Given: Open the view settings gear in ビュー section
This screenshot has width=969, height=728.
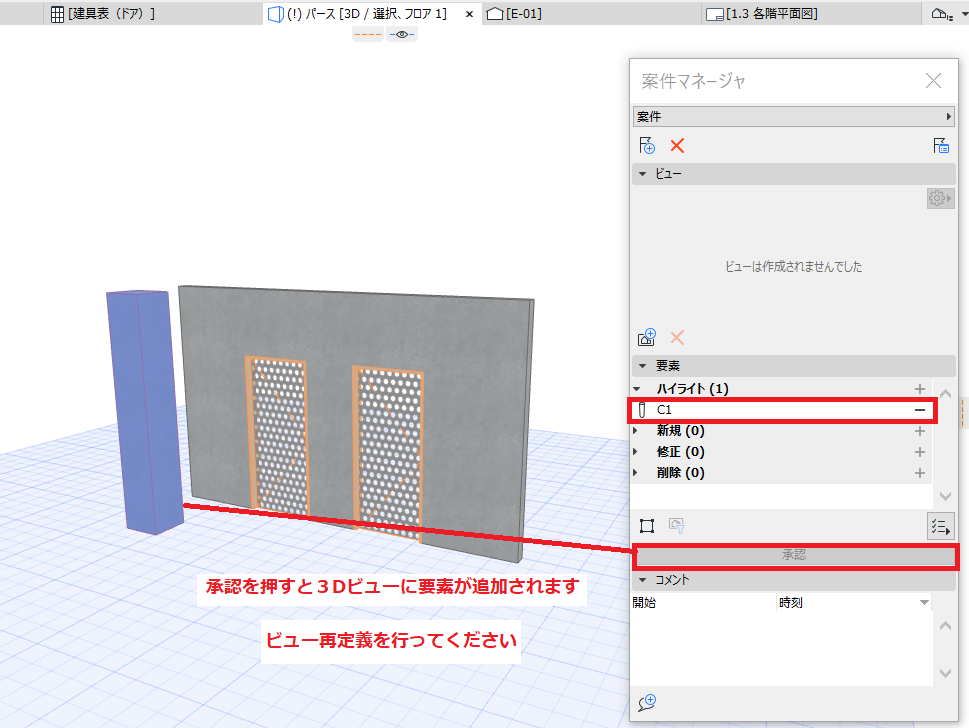Looking at the screenshot, I should point(940,198).
